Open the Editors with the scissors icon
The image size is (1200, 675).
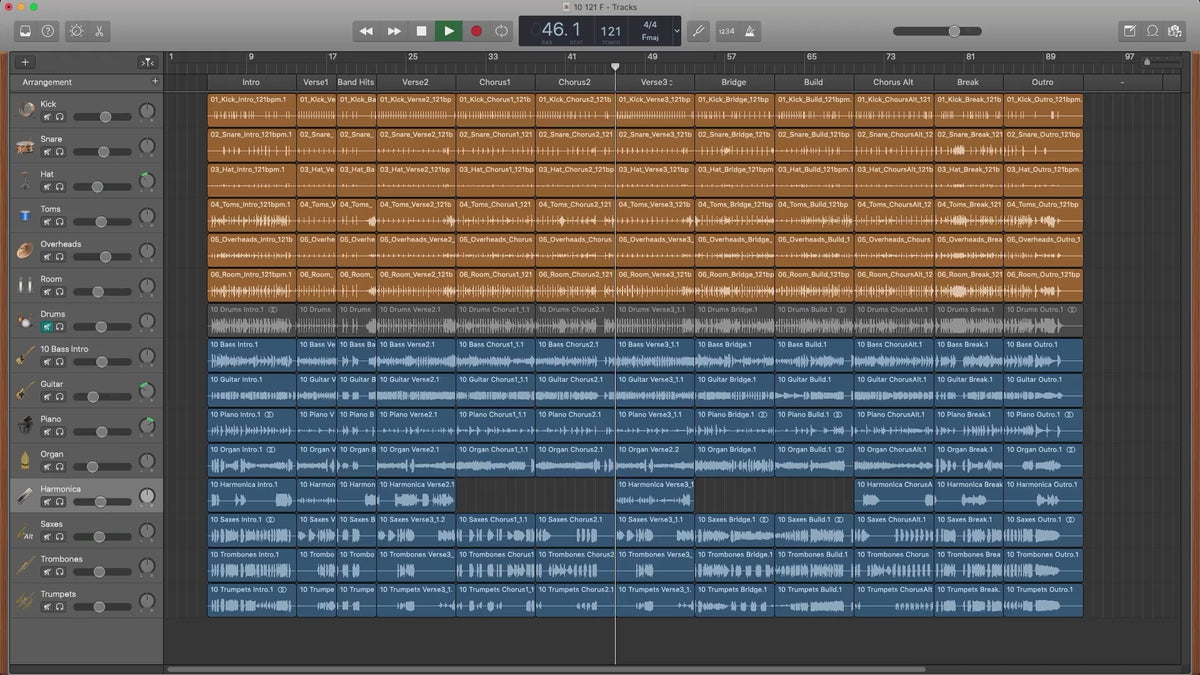pyautogui.click(x=100, y=31)
